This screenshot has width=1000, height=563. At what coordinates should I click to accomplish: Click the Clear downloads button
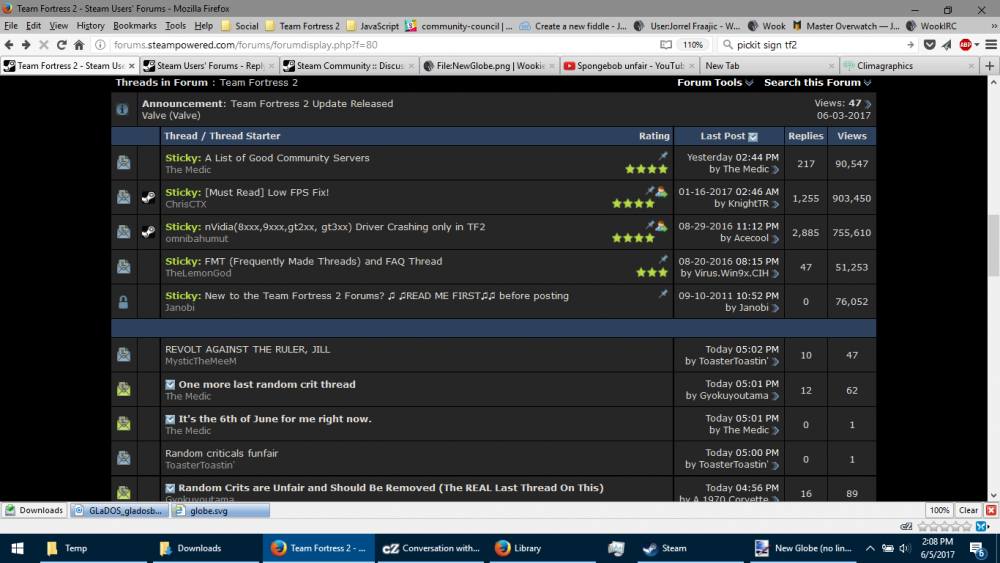pos(968,510)
